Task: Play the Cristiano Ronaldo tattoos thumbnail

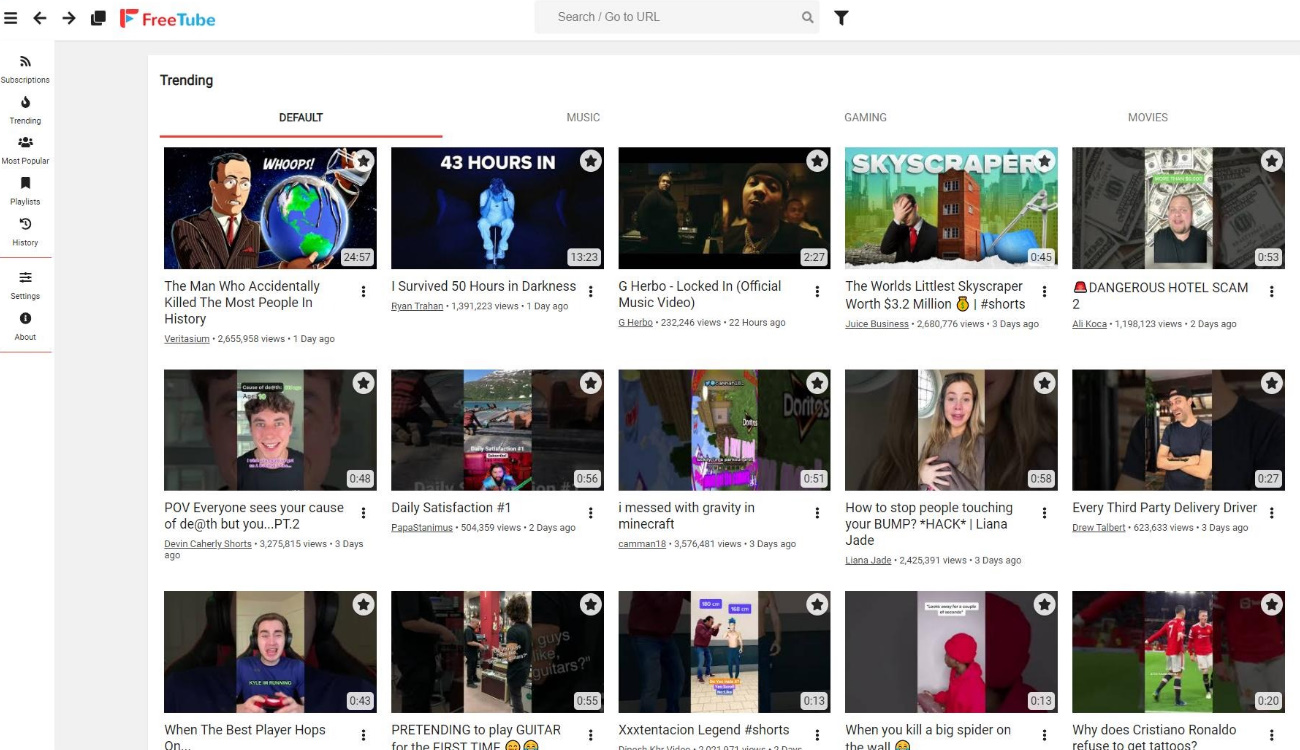Action: click(x=1178, y=651)
